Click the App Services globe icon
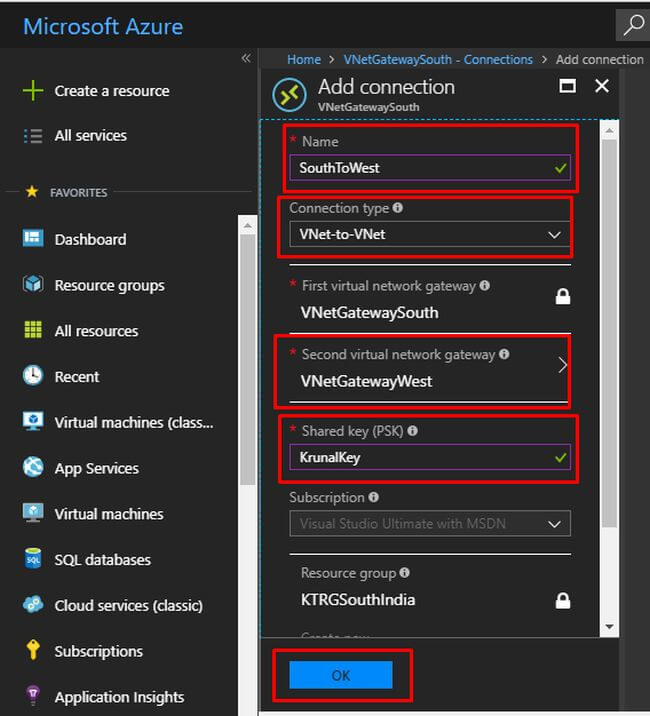Image resolution: width=650 pixels, height=716 pixels. [33, 467]
